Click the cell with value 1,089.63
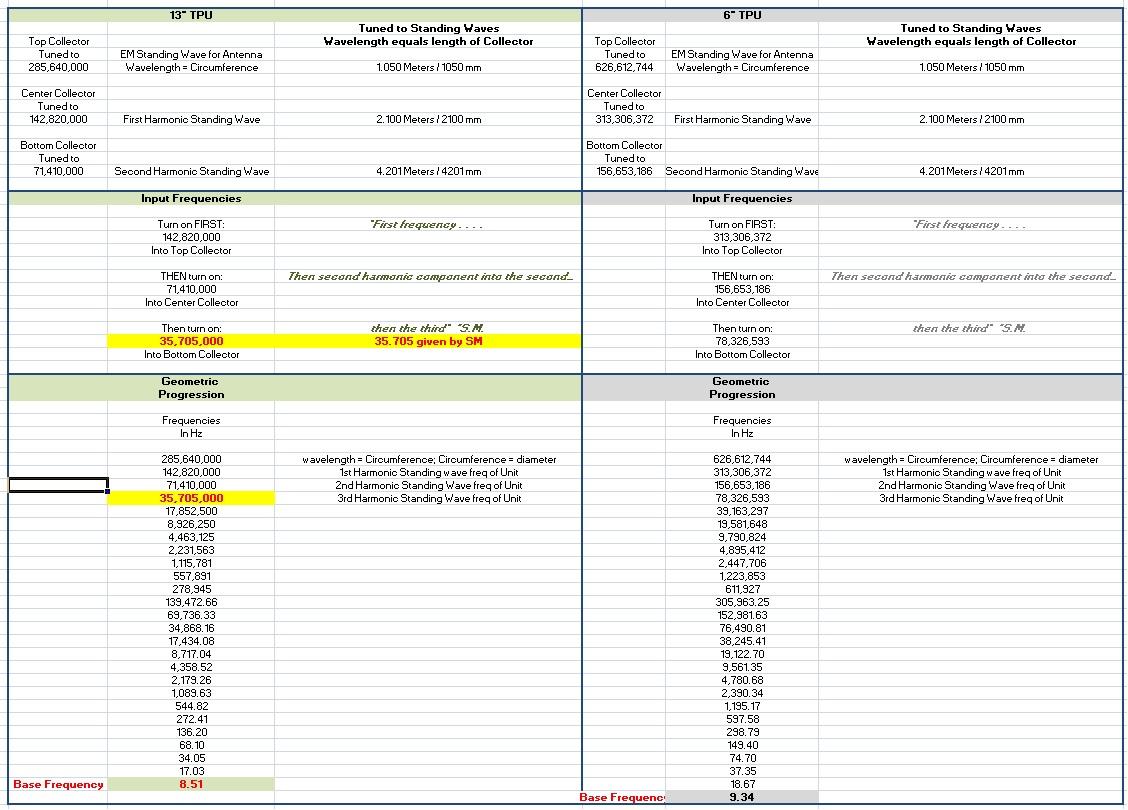This screenshot has height=810, width=1128. click(x=191, y=693)
